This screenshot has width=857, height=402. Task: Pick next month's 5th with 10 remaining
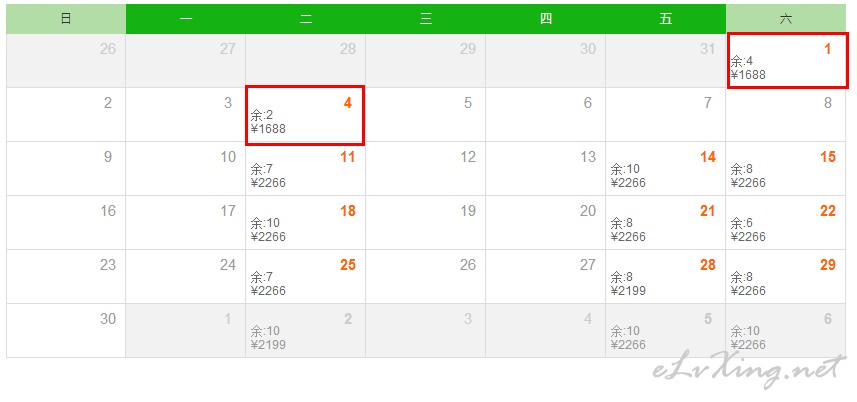[x=666, y=331]
